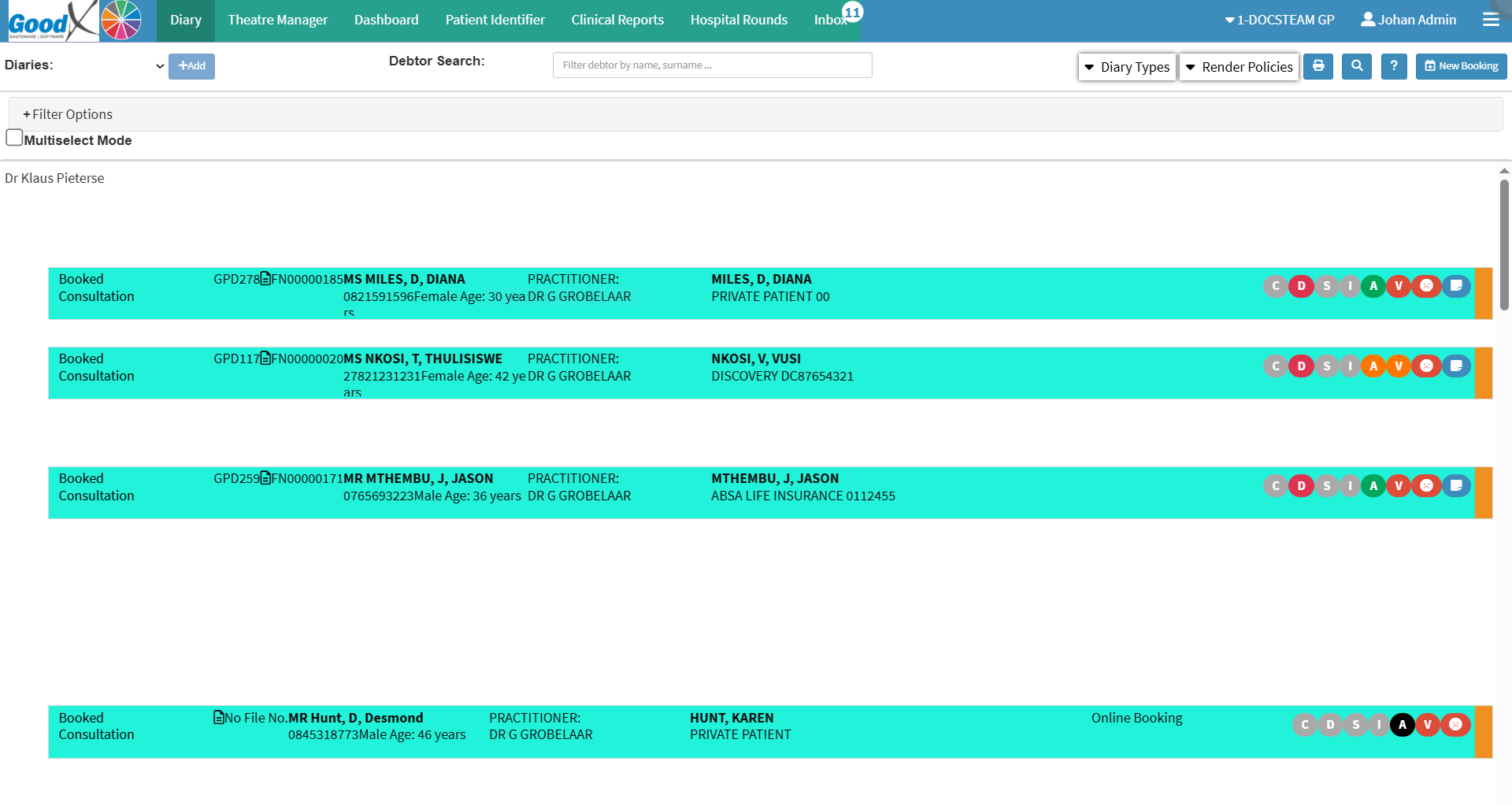
Task: Click file icon beside No File No.
Action: pyautogui.click(x=219, y=718)
